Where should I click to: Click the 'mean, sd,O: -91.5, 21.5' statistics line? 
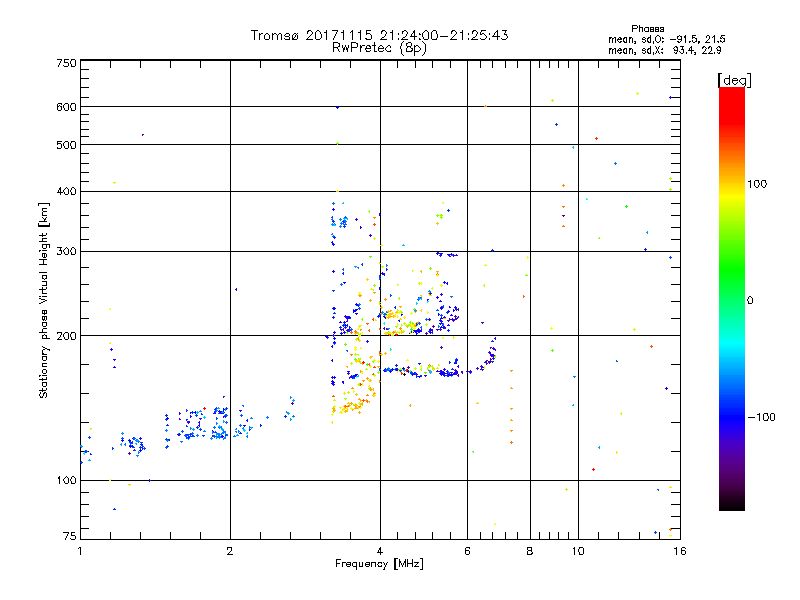[x=666, y=39]
